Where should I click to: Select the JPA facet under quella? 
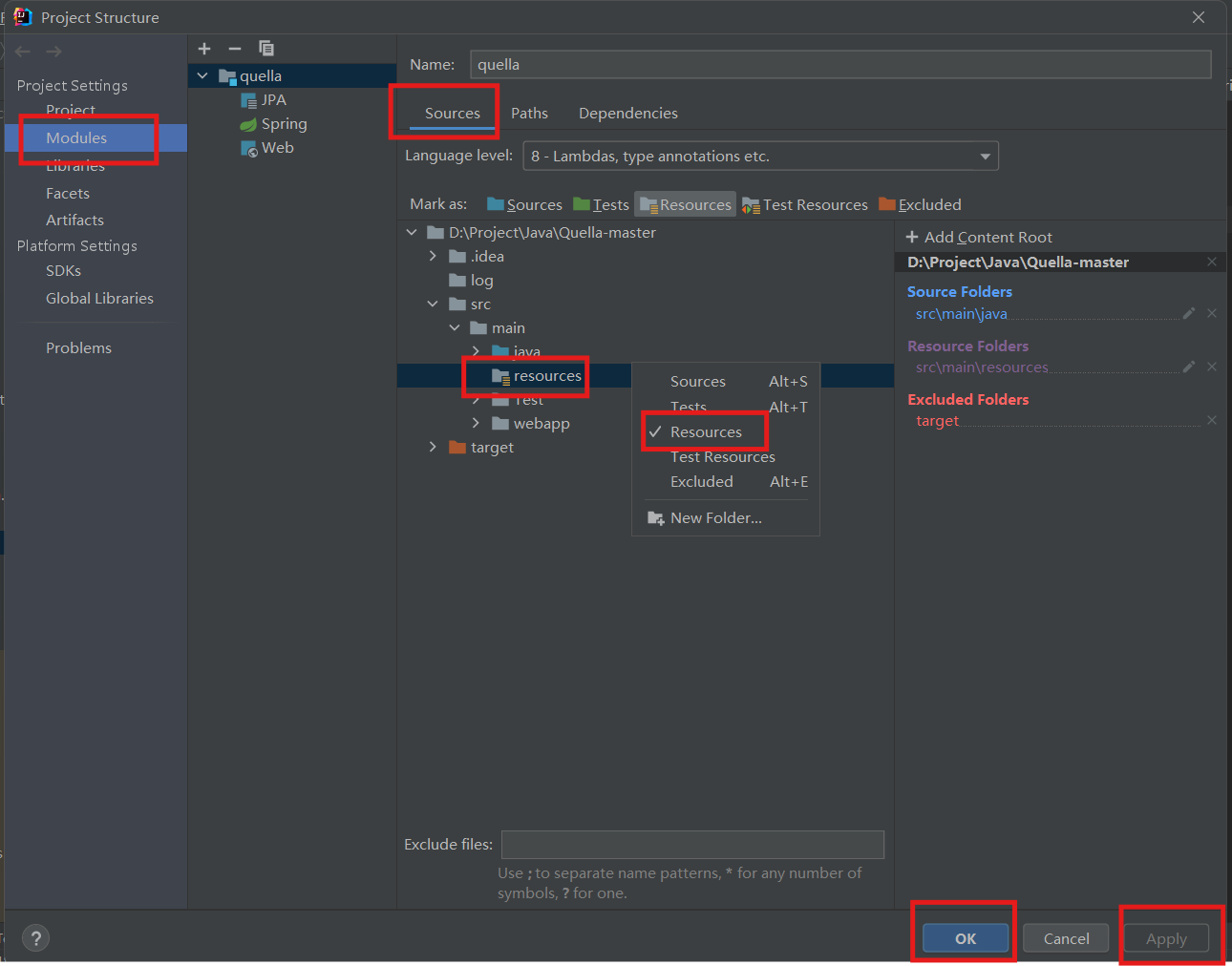(273, 99)
